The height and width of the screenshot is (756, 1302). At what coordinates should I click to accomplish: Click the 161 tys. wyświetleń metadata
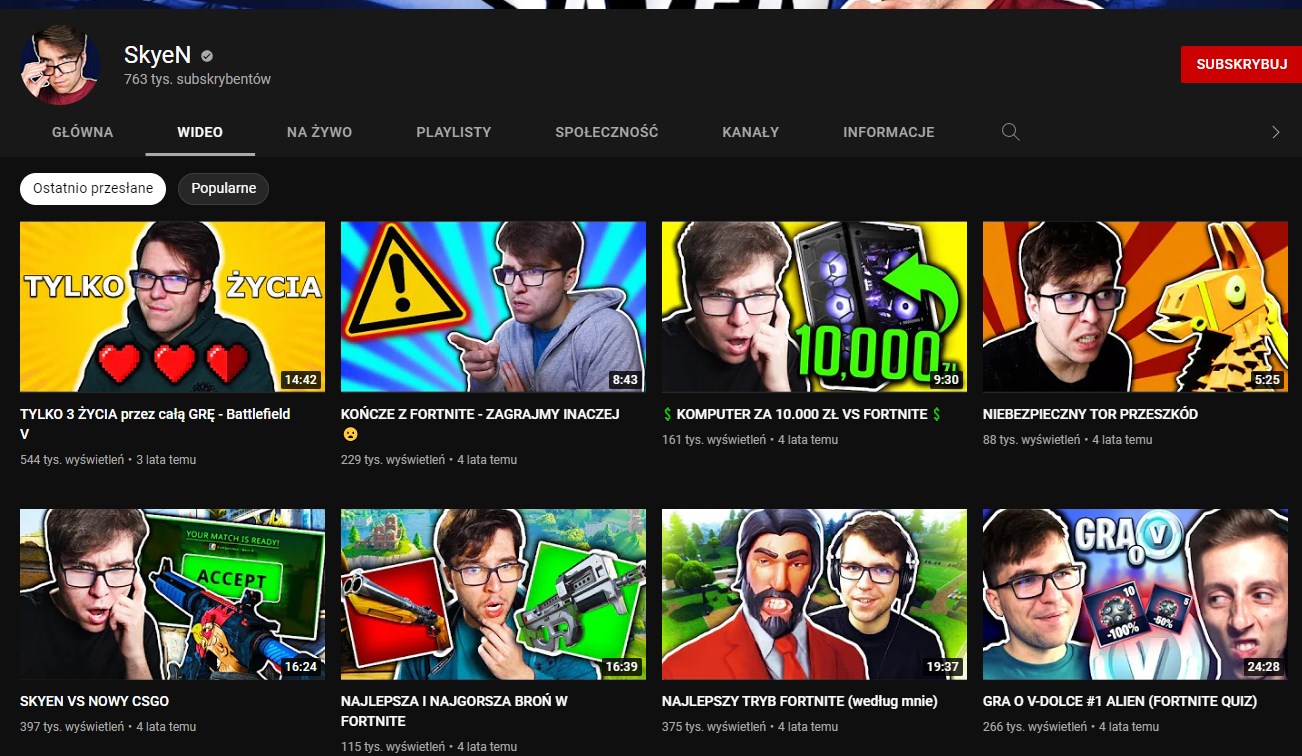point(714,440)
